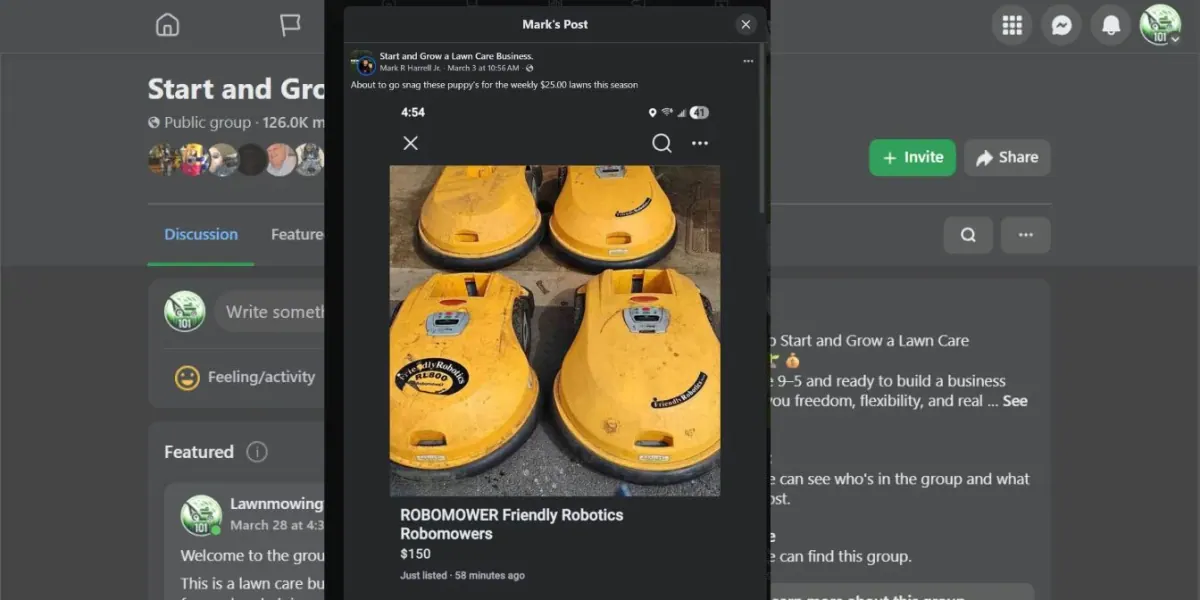Screen dimensions: 1200x600
Task: Open the March 28 featured post timestamp
Action: 277,525
